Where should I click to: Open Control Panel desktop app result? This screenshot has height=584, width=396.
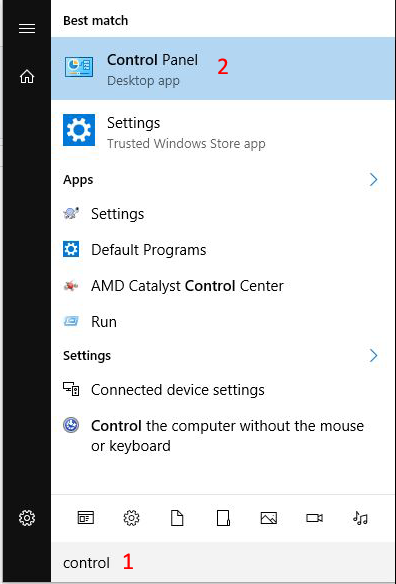pyautogui.click(x=223, y=69)
